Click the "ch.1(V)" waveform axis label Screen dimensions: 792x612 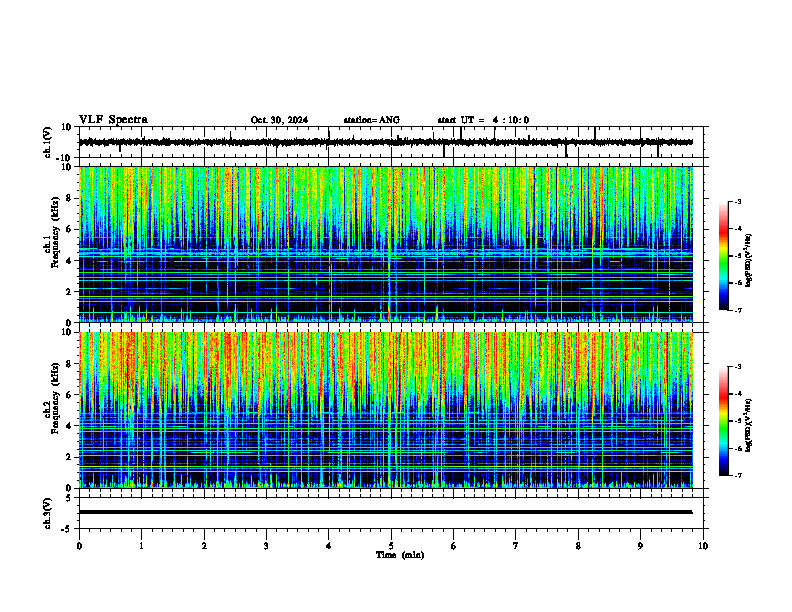pyautogui.click(x=47, y=142)
